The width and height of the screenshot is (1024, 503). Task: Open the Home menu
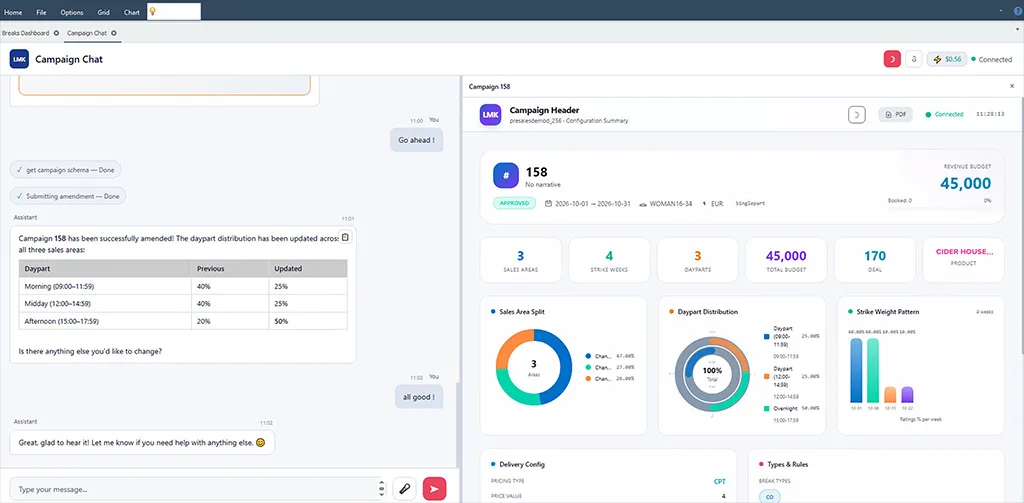[x=13, y=12]
